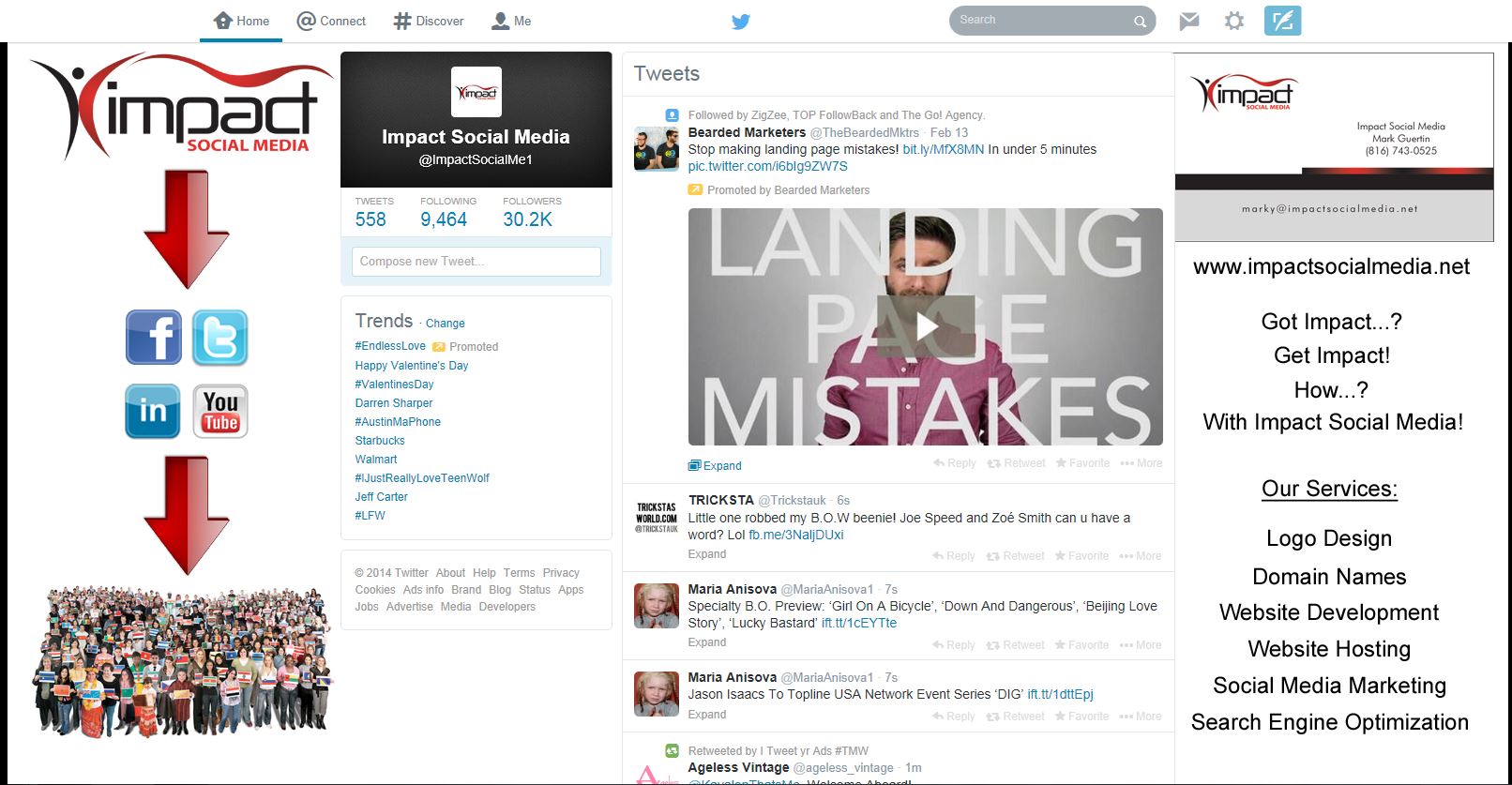Viewport: 1512px width, 785px height.
Task: Click the TRICKSTA avatar image
Action: click(x=657, y=518)
